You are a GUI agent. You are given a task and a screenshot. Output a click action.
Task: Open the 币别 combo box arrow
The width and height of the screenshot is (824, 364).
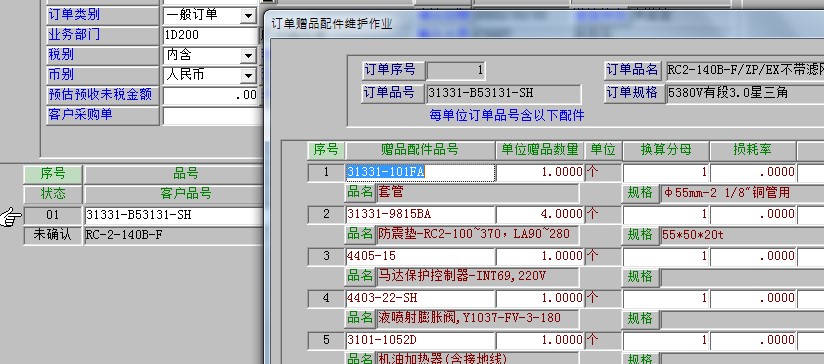[x=248, y=76]
